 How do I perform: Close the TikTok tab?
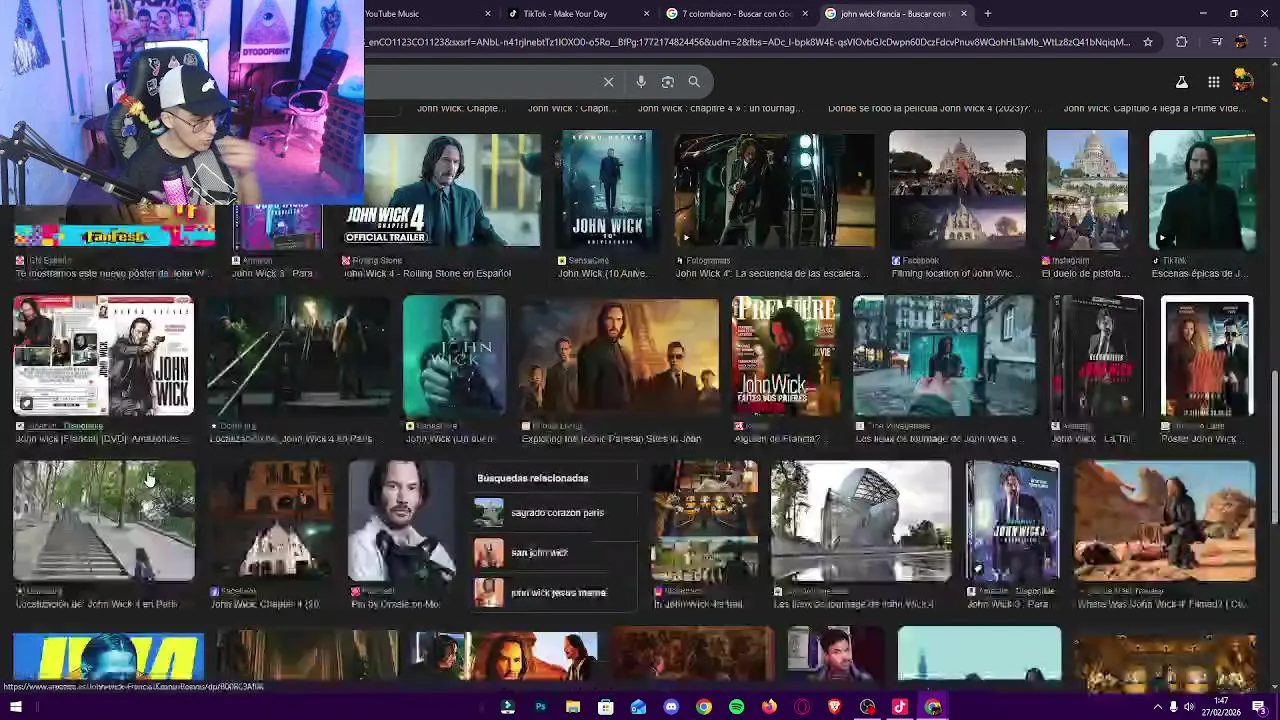pyautogui.click(x=646, y=14)
